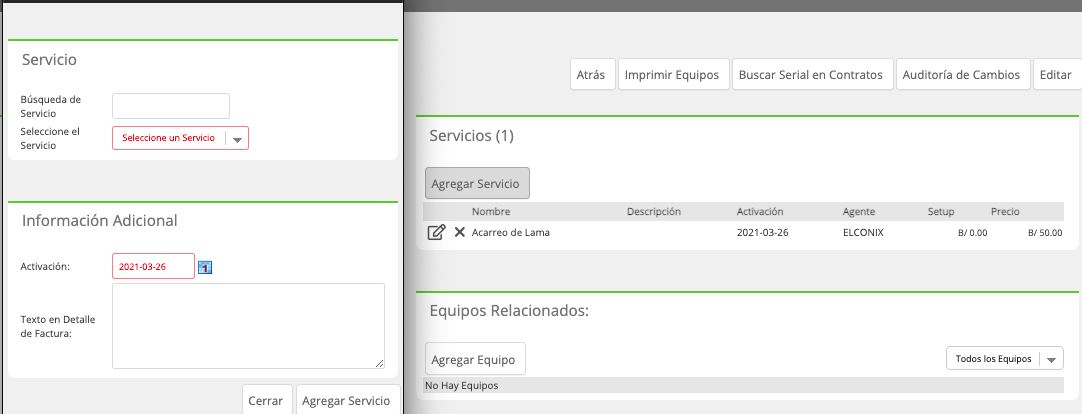Click the No Hay Equipos message row
Screen dimensions: 1082x414
(x=744, y=386)
